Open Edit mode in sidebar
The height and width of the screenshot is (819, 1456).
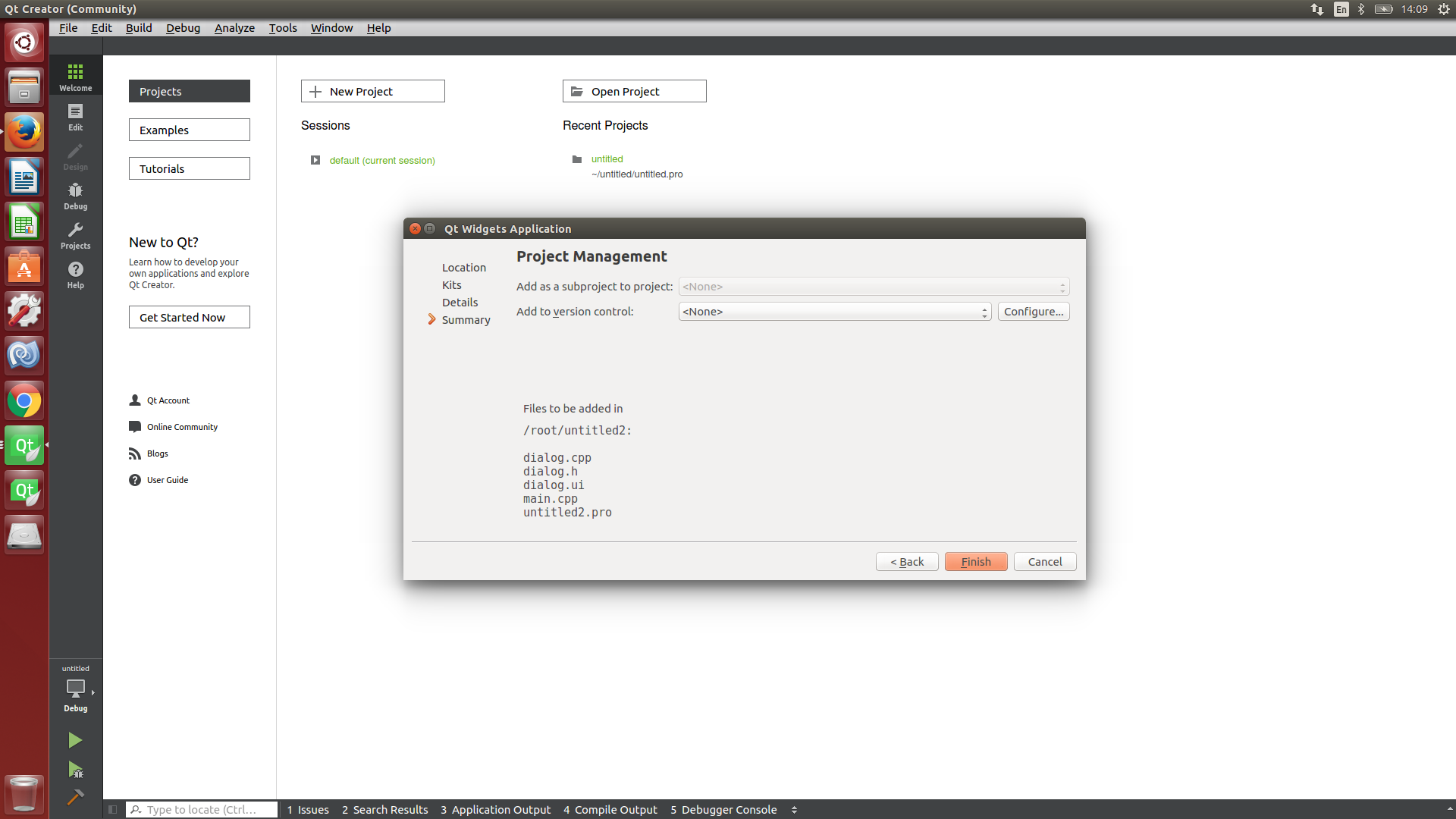point(75,117)
